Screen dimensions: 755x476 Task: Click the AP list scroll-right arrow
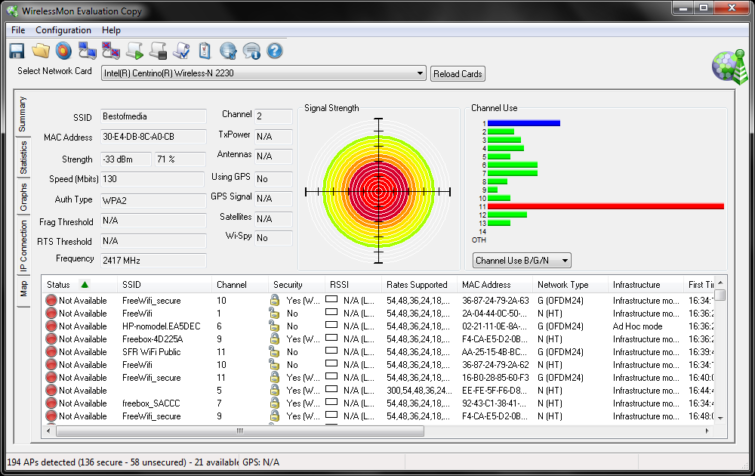pos(707,431)
